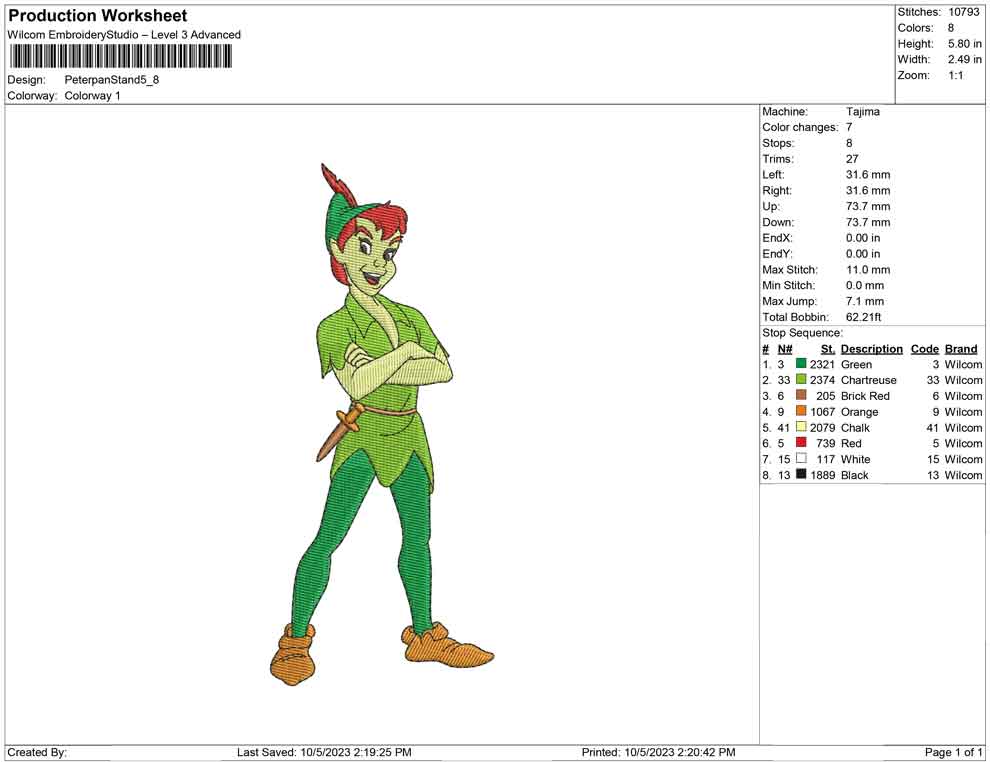Click the Chartreuse thread color swatch

(x=801, y=379)
